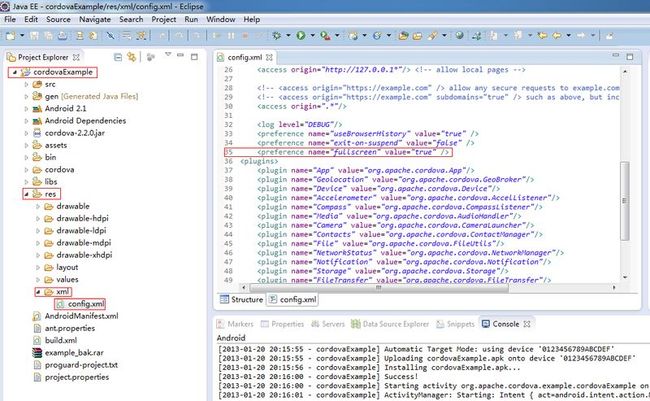Image resolution: width=650 pixels, height=401 pixels.
Task: Close the config.xml editor tab
Action: (x=269, y=57)
